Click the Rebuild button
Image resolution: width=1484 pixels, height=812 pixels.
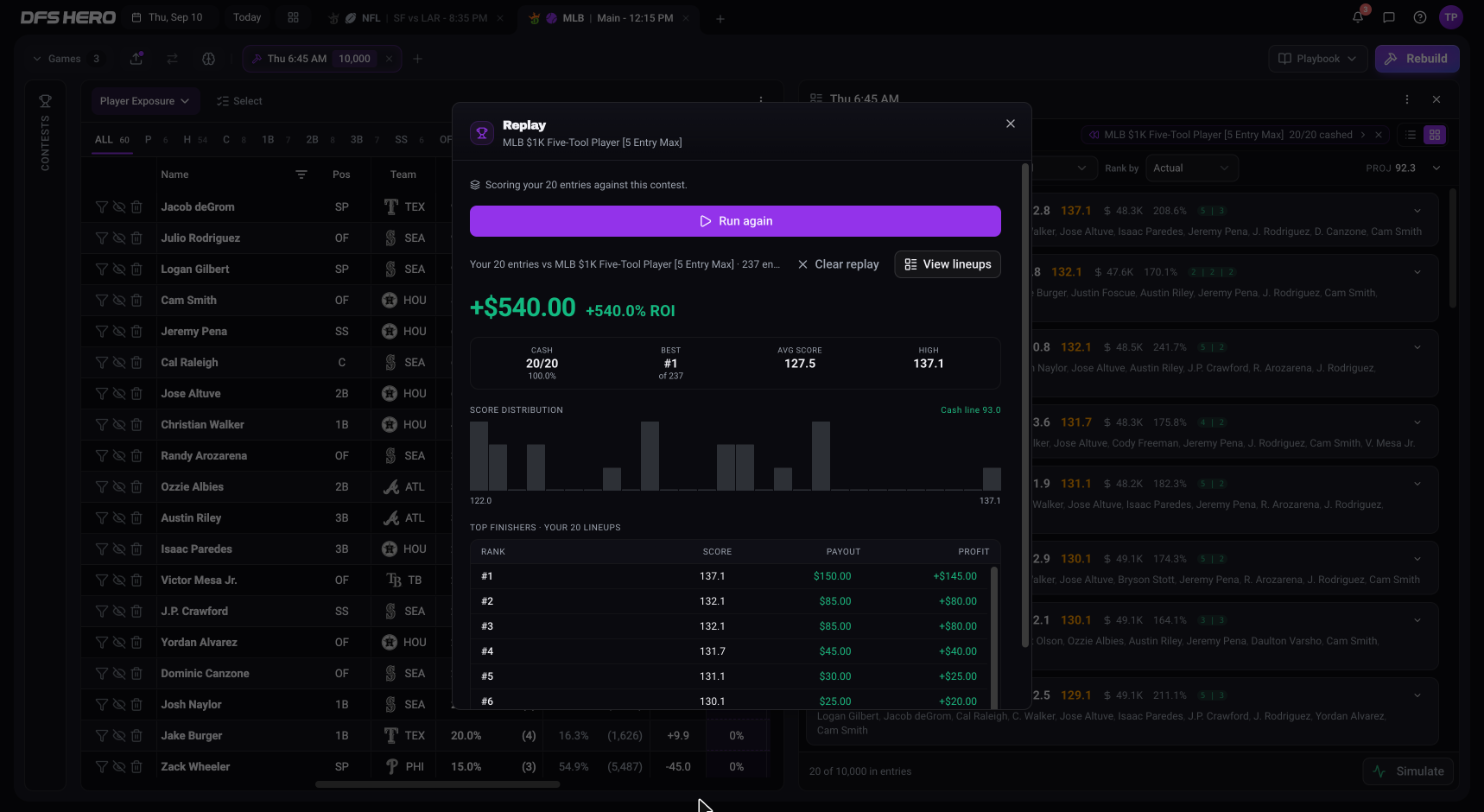[x=1416, y=58]
